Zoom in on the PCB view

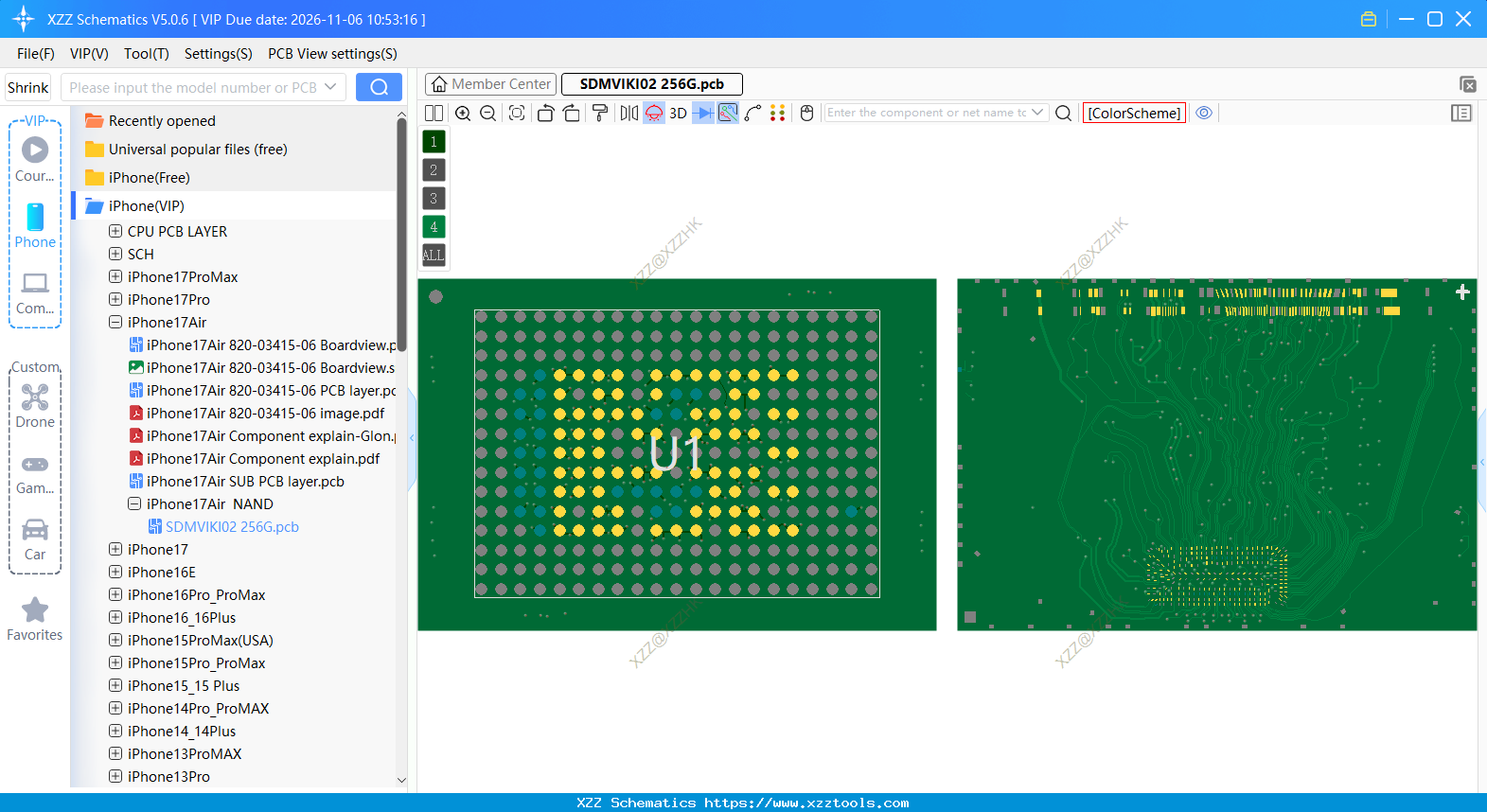click(463, 114)
